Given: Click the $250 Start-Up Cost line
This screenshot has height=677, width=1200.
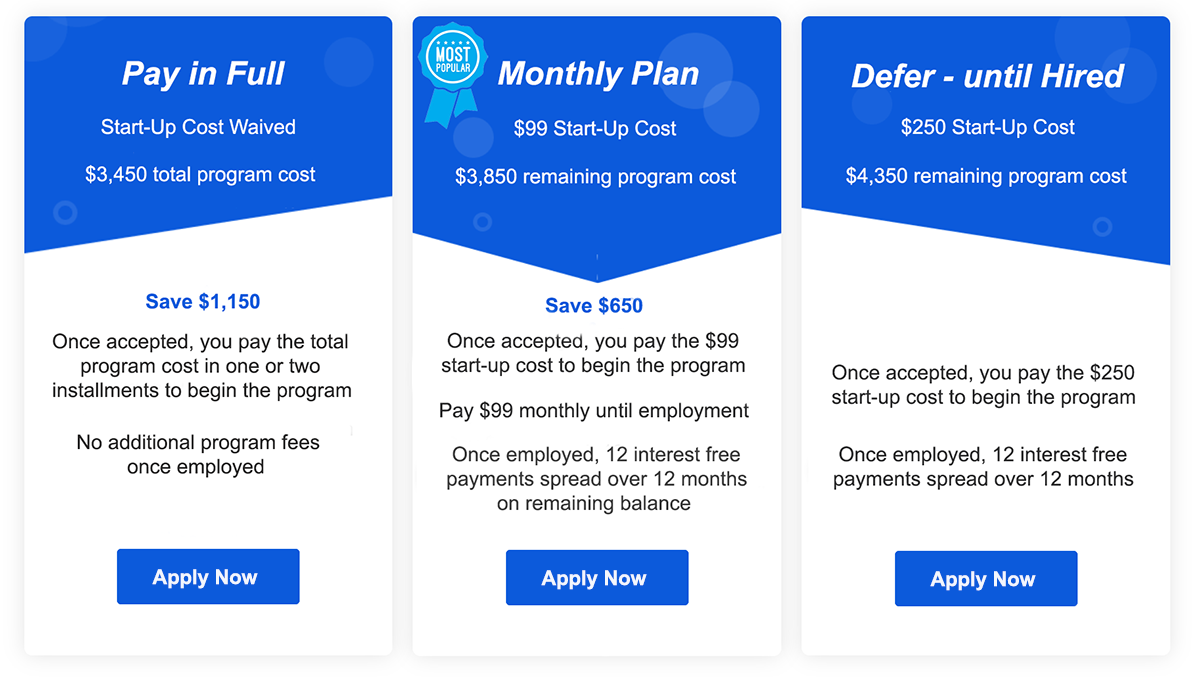Looking at the screenshot, I should 988,128.
